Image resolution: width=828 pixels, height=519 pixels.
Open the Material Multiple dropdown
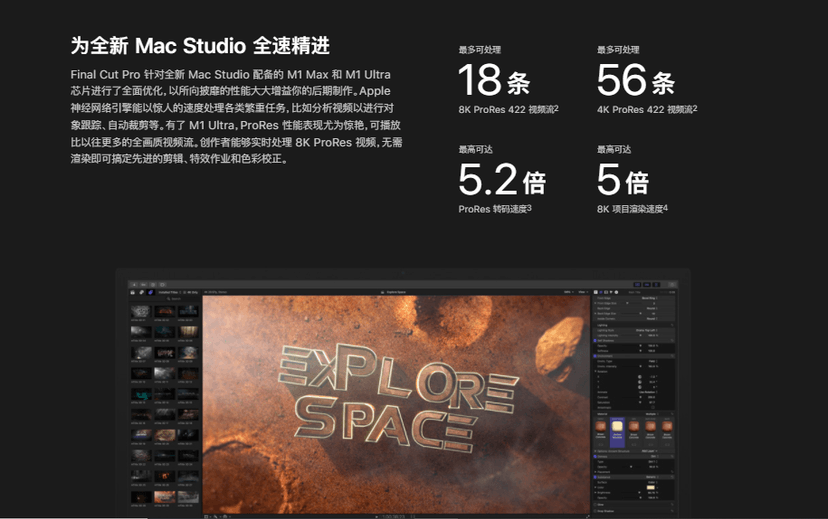click(653, 414)
